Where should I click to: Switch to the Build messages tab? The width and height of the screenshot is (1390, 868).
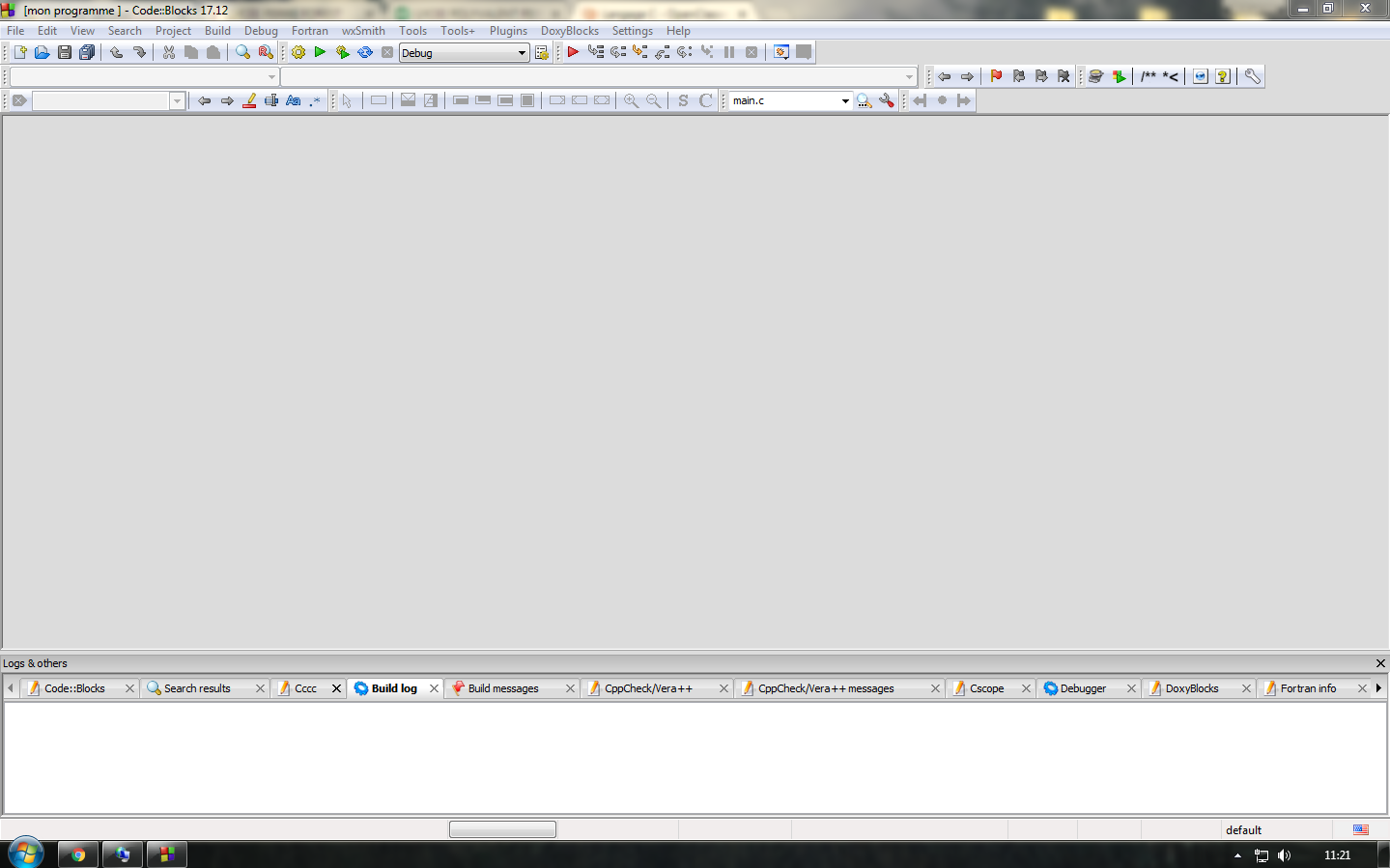[x=502, y=687]
